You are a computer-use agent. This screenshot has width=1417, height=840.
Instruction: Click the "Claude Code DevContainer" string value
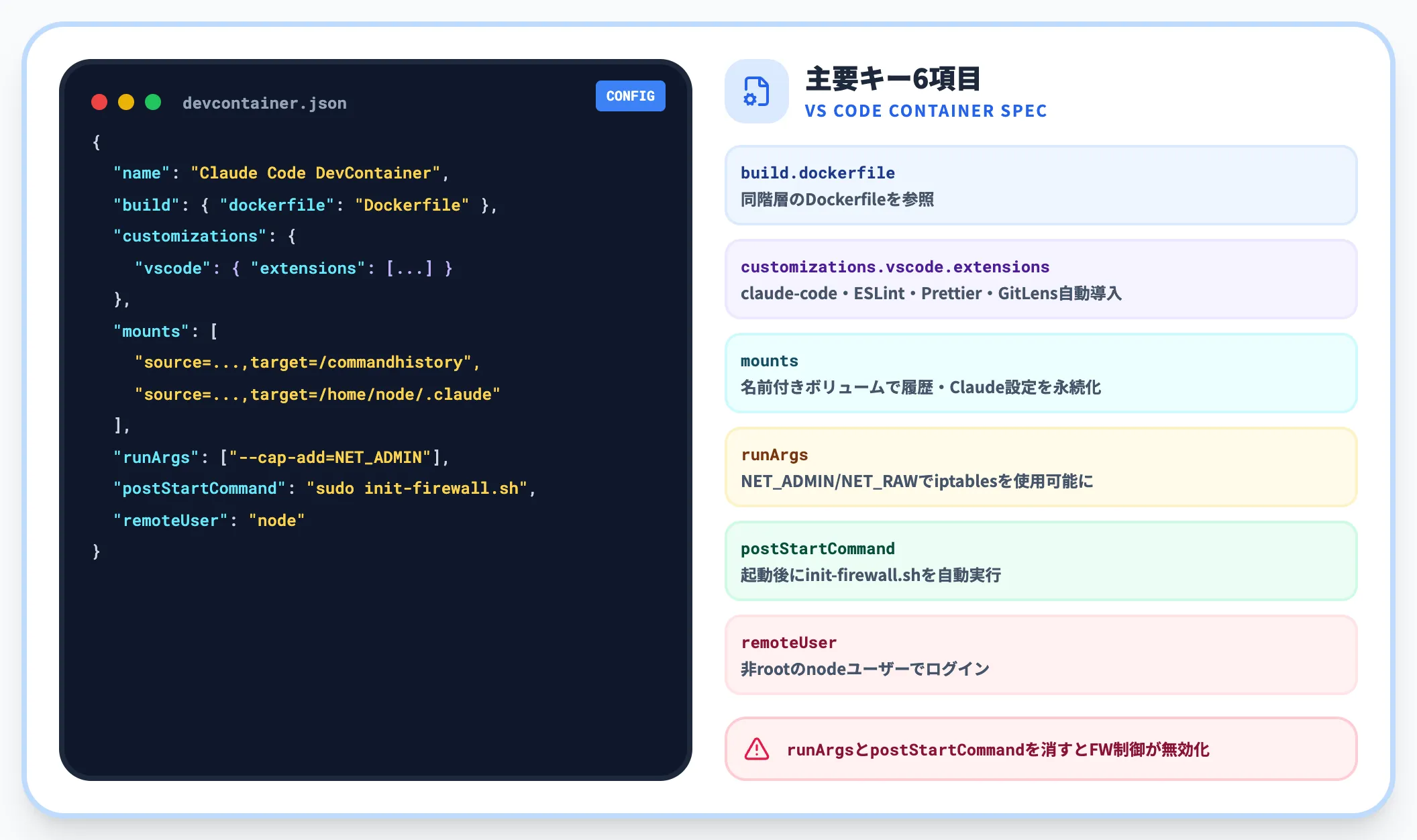point(315,173)
